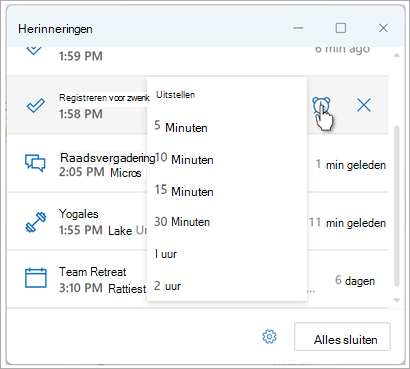Click the 3:10 PM time text
410x369 pixels.
[81, 288]
